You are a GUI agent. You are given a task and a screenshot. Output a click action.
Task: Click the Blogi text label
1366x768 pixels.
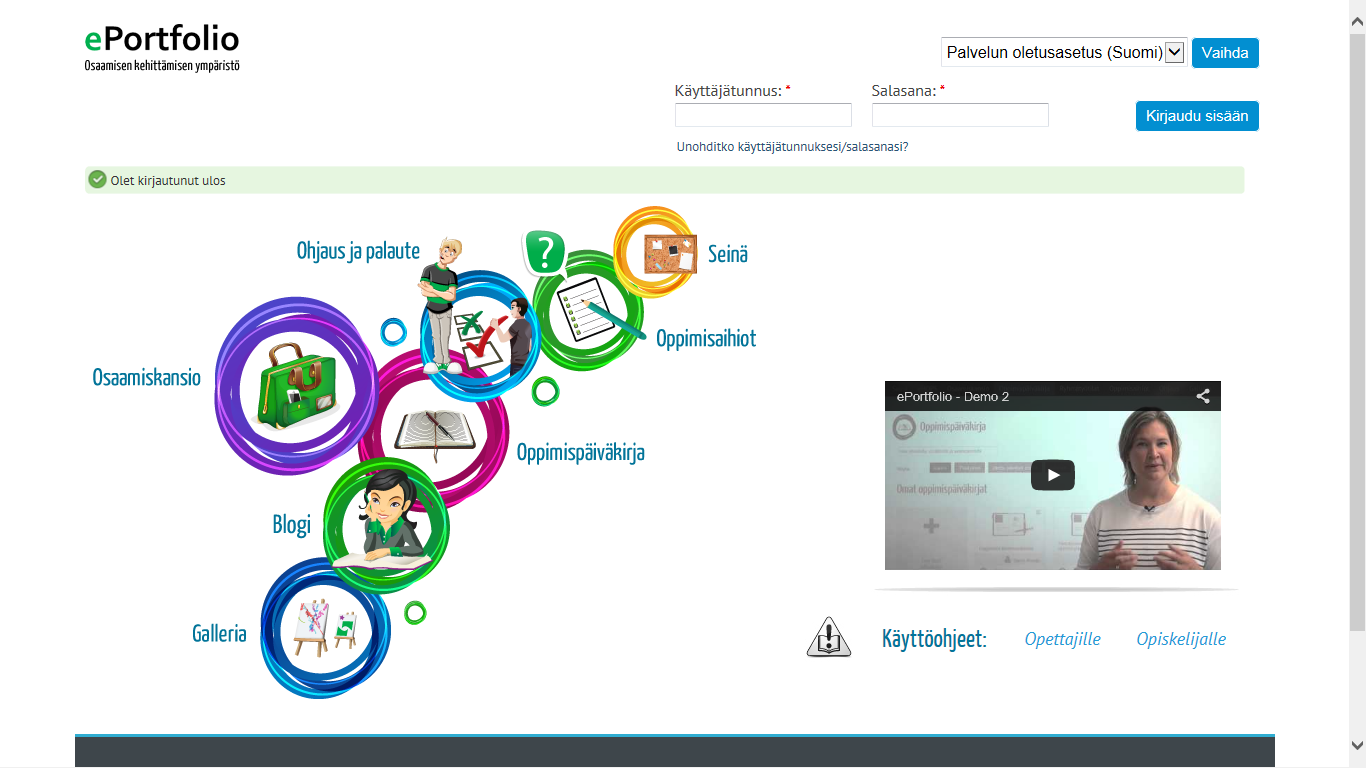click(x=292, y=525)
